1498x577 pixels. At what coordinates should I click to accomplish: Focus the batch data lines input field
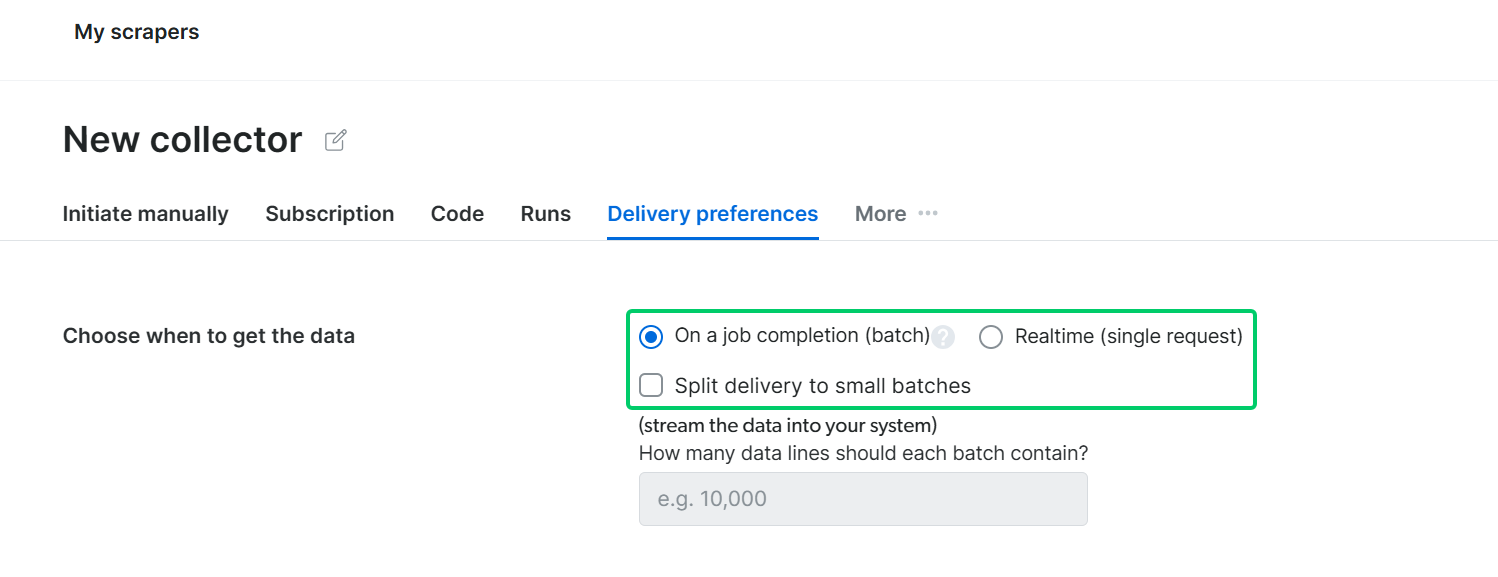click(x=863, y=499)
